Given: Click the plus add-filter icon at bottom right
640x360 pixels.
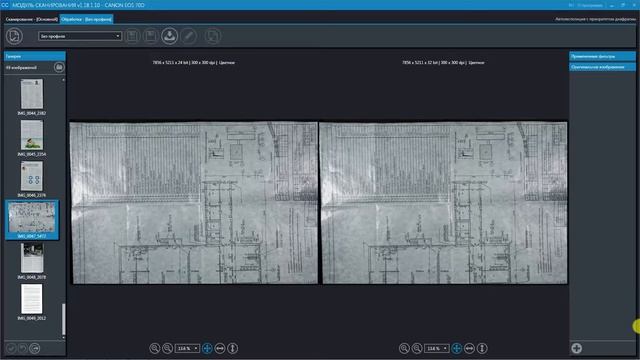Looking at the screenshot, I should point(576,348).
